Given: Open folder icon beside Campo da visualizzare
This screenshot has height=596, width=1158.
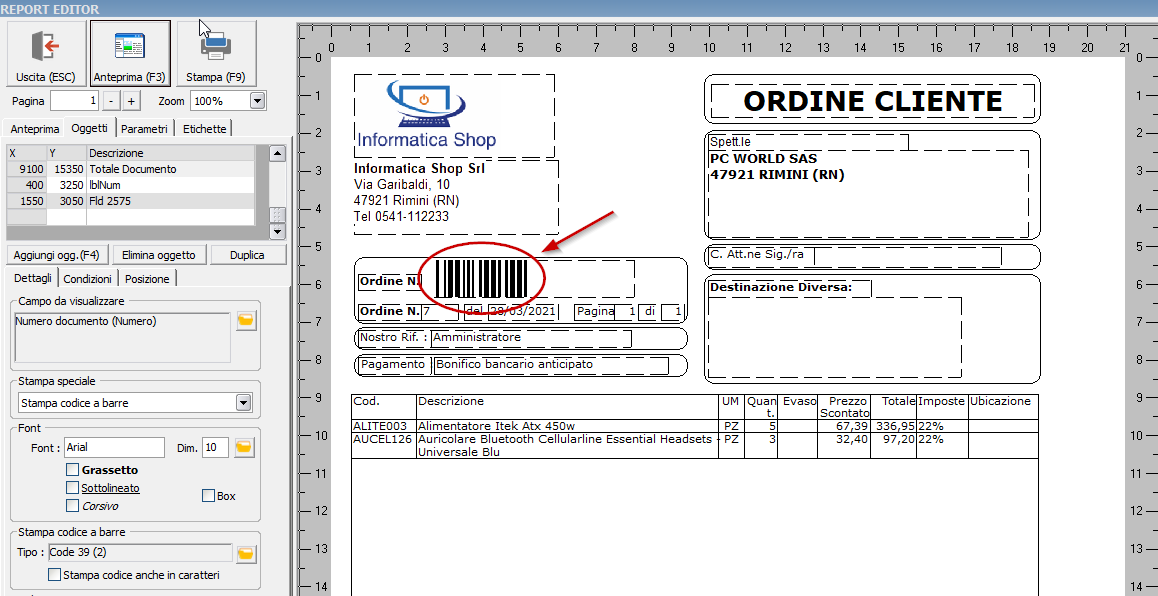Looking at the screenshot, I should [246, 321].
